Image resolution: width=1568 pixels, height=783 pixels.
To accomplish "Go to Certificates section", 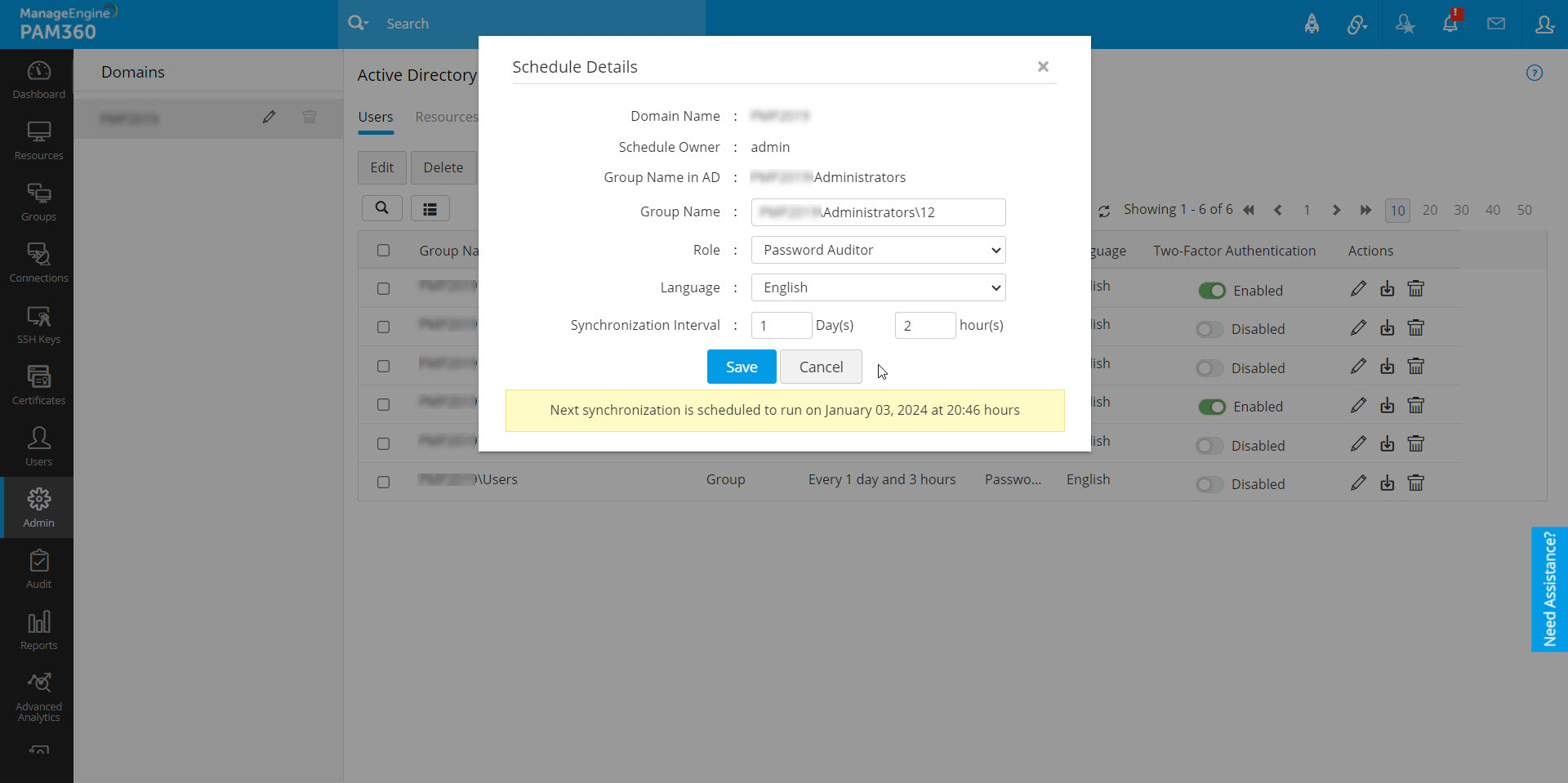I will tap(38, 385).
